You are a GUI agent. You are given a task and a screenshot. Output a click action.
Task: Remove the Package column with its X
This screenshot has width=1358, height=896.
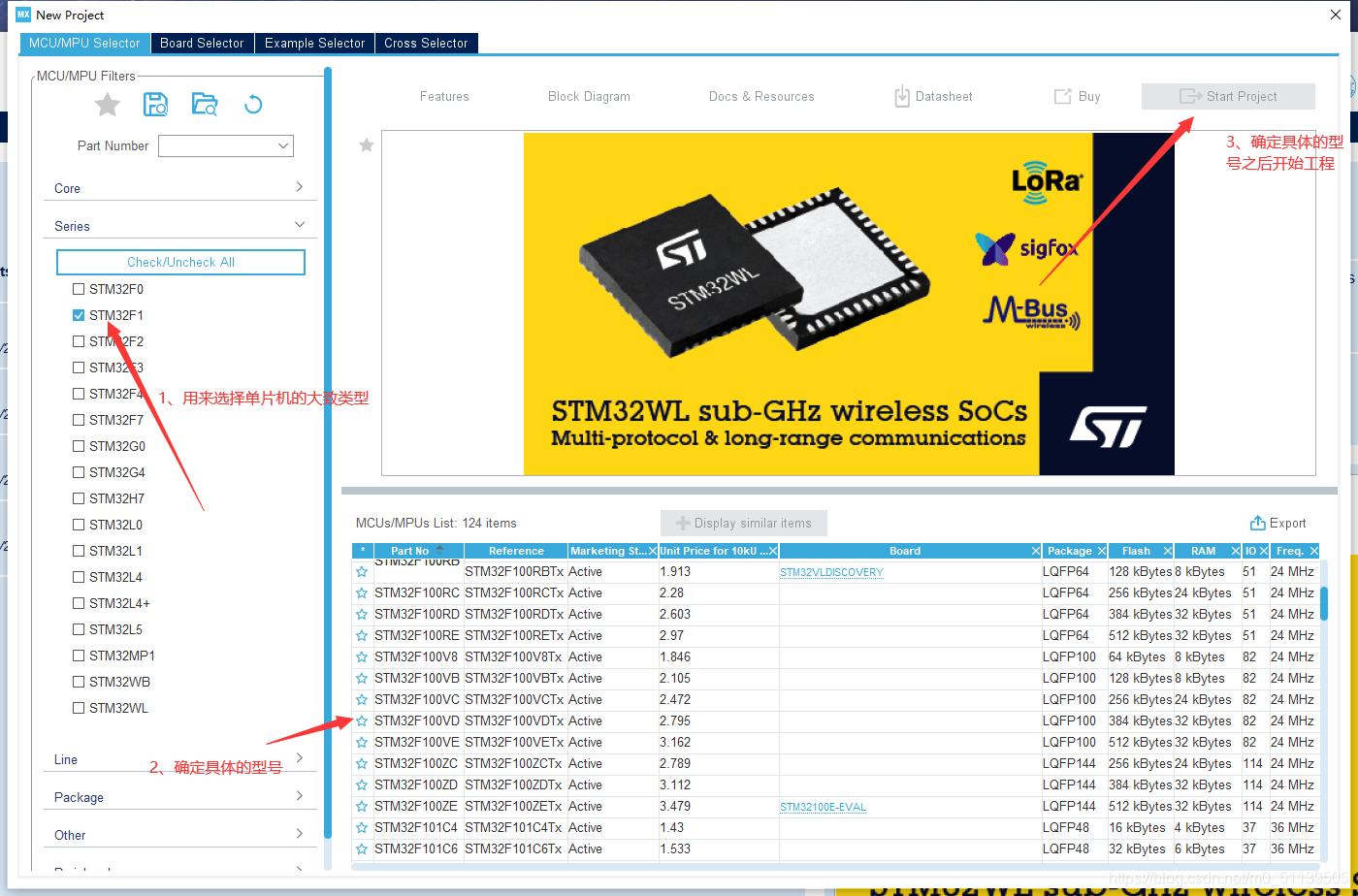click(x=1102, y=551)
